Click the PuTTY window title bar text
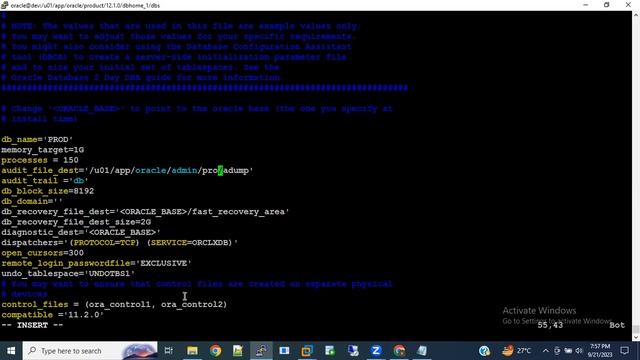This screenshot has height=360, width=640. 85,5
